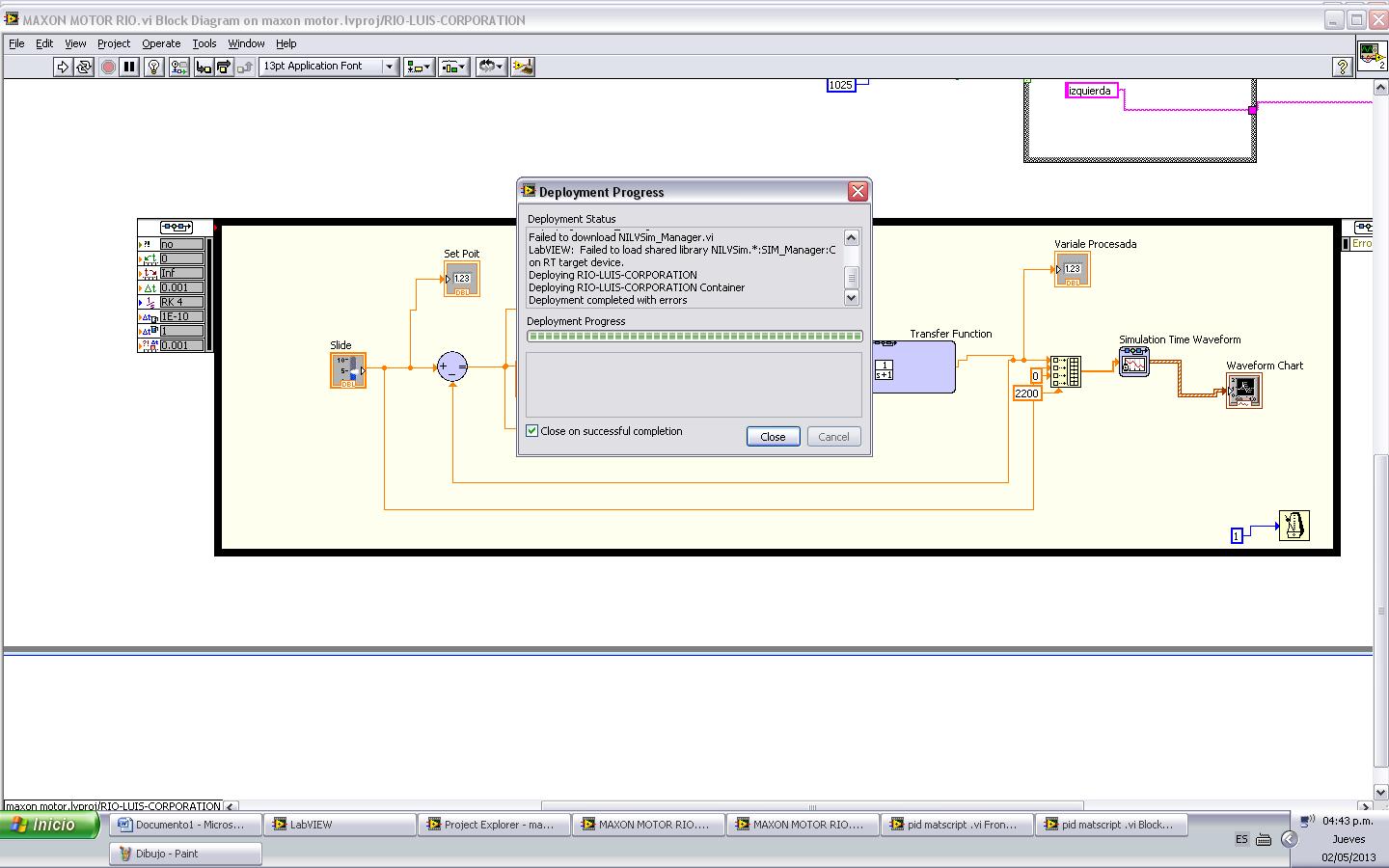Viewport: 1389px width, 868px height.
Task: Open Dibujo - Paint taskbar item
Action: pos(186,854)
